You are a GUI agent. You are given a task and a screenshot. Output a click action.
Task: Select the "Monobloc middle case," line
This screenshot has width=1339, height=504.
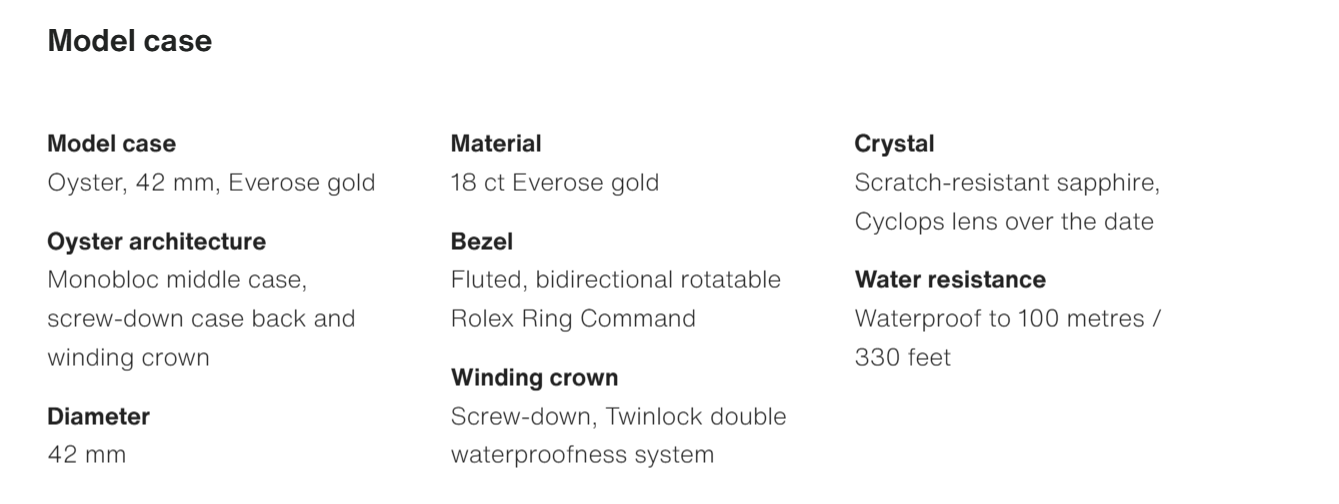pos(177,280)
